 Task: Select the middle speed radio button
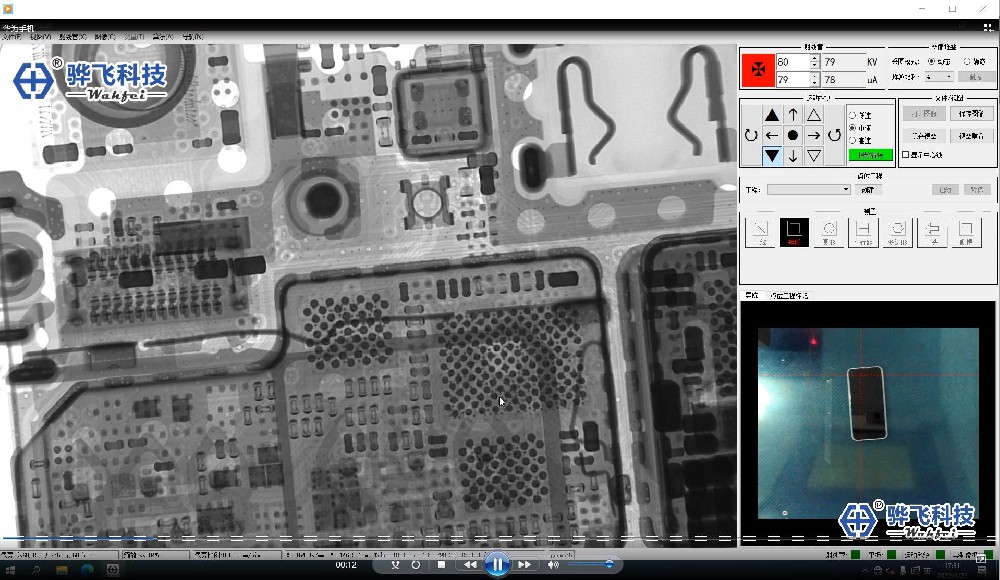click(853, 128)
